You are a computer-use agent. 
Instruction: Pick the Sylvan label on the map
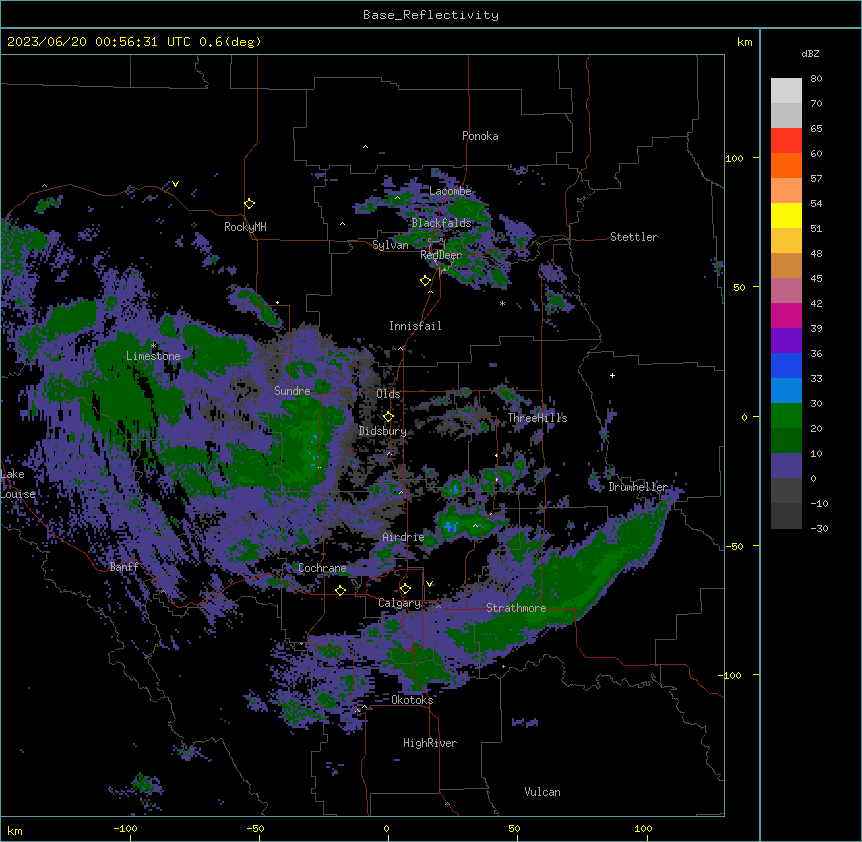390,245
